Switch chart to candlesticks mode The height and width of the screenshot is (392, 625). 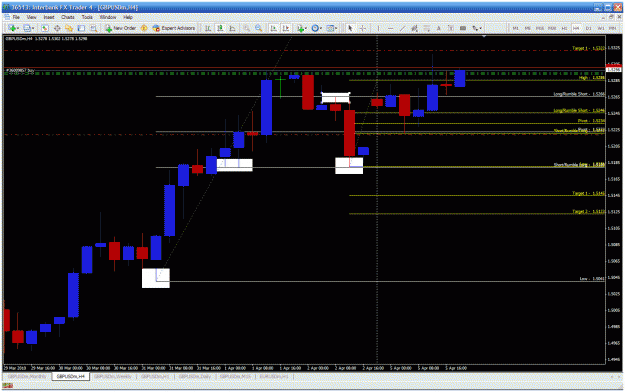[x=220, y=28]
